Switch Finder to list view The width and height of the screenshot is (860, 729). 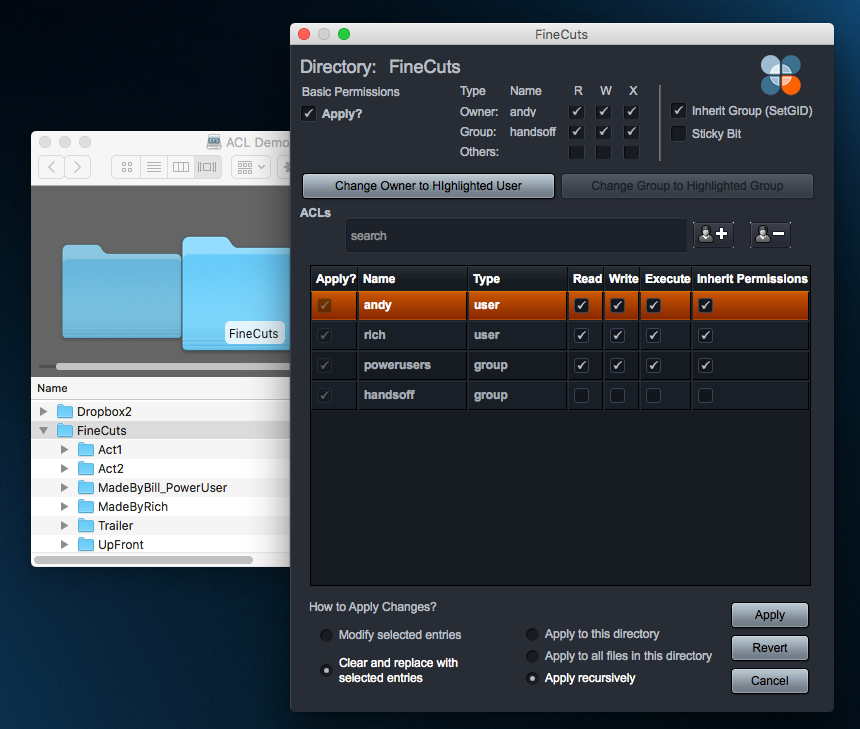(155, 167)
